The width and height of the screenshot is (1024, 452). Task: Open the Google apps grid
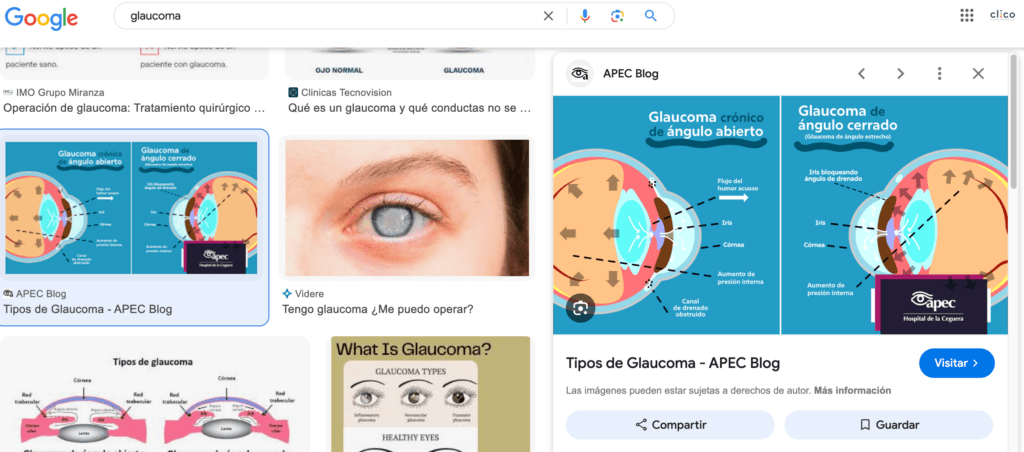click(x=967, y=16)
